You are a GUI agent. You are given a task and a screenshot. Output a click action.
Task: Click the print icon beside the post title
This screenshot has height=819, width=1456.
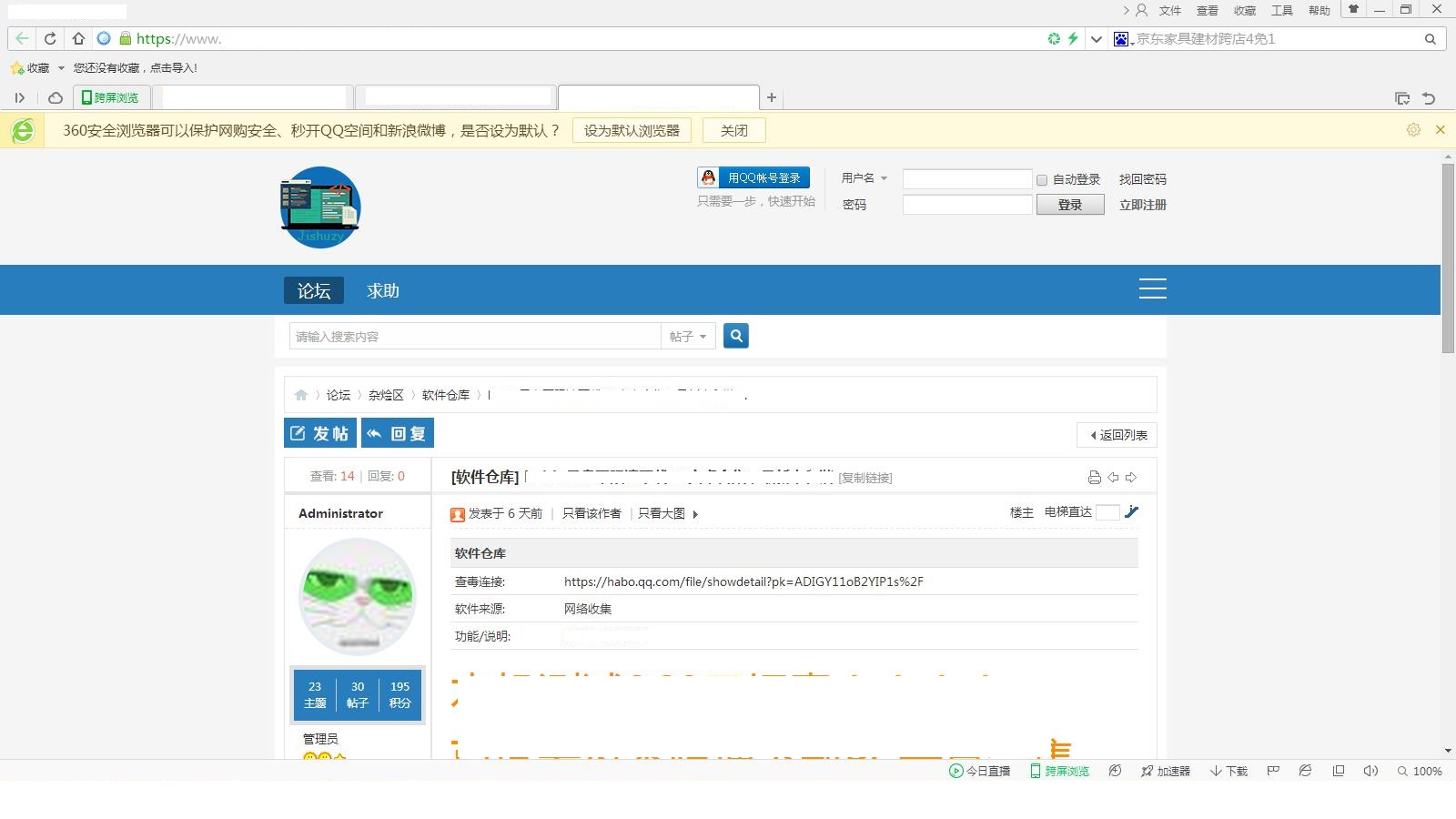click(1095, 477)
